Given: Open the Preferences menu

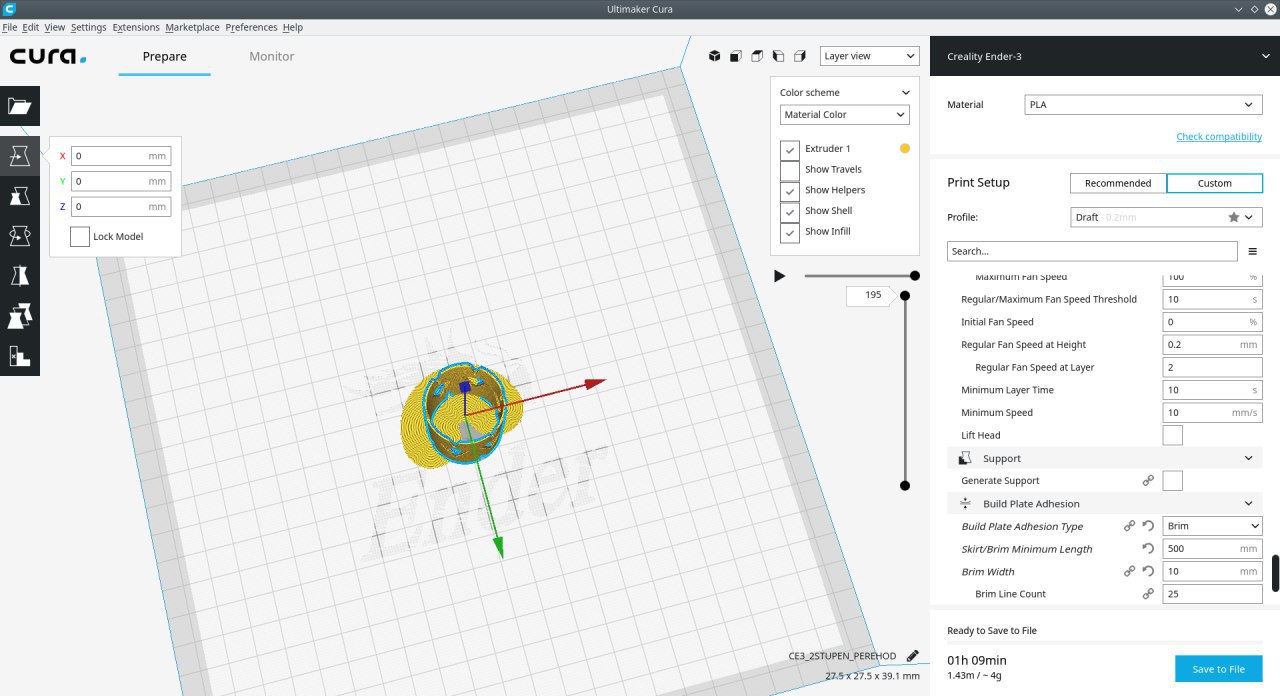Looking at the screenshot, I should point(252,27).
